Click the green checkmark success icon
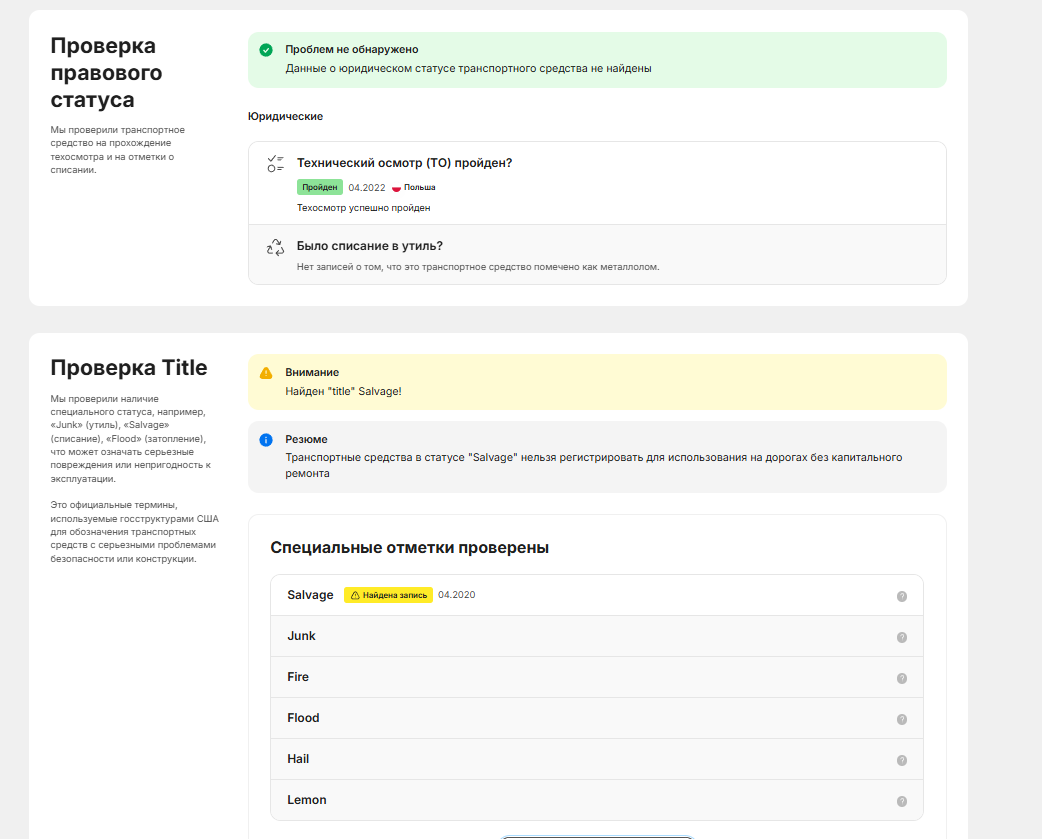The width and height of the screenshot is (1042, 839). tap(266, 50)
